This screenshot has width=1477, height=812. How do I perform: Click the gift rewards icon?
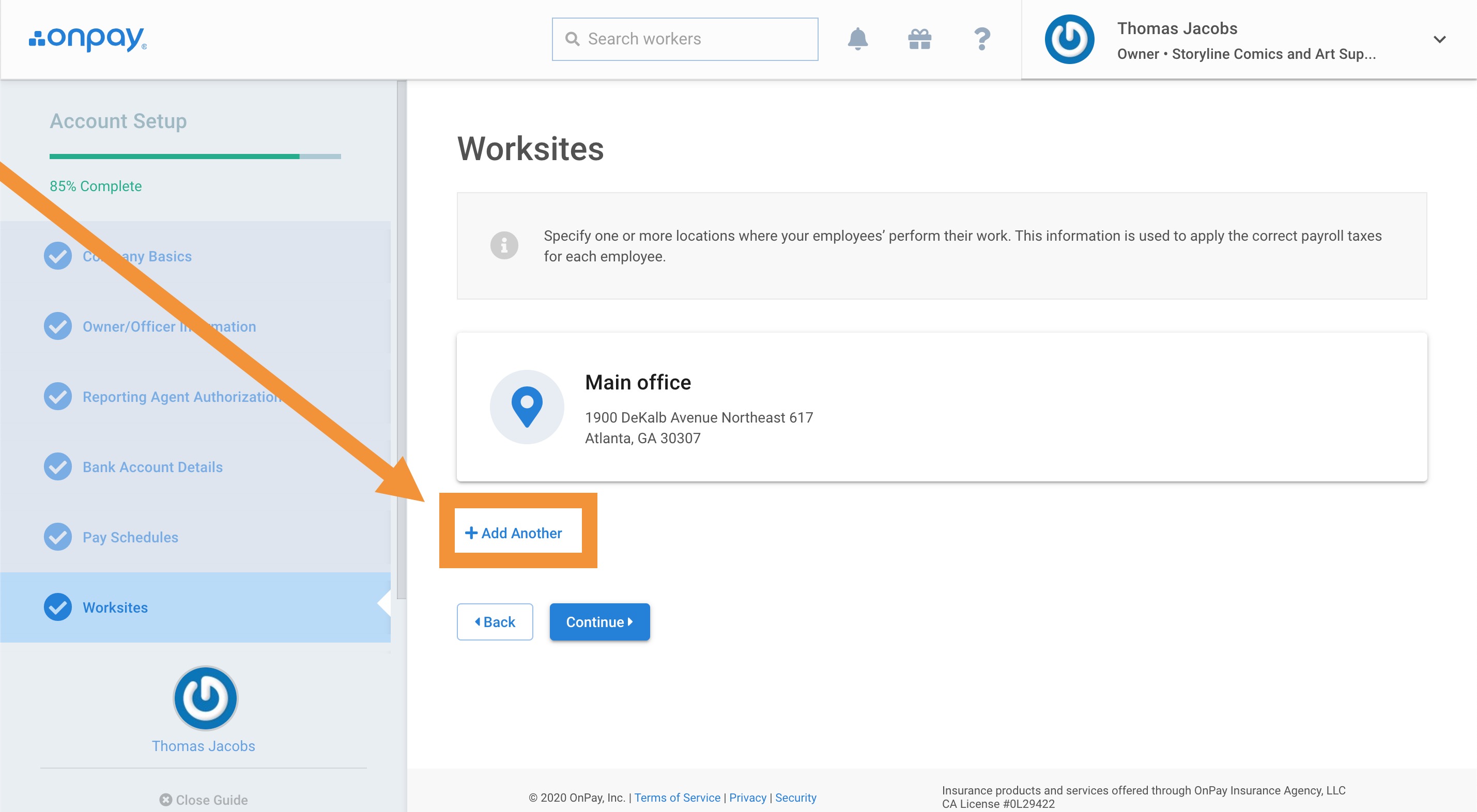(x=919, y=39)
